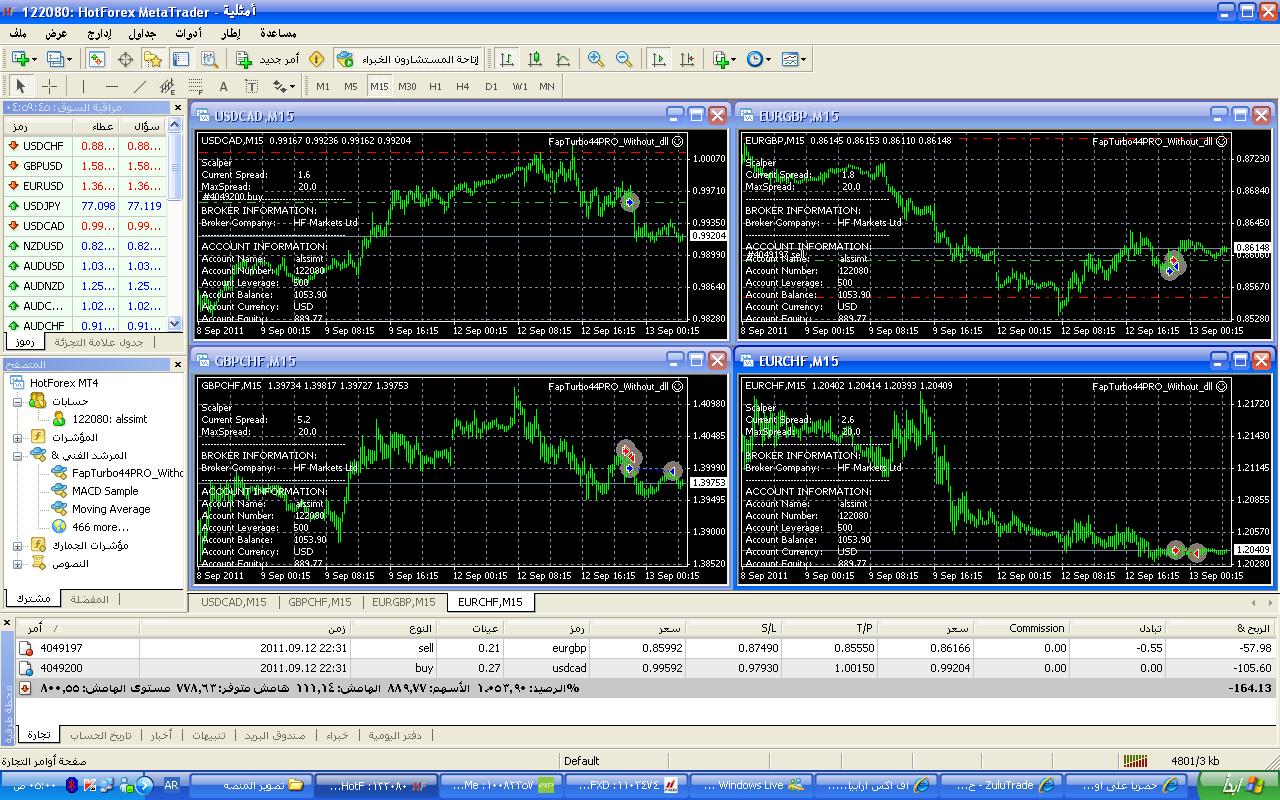
Task: Select the horizontal line drawing tool
Action: pos(111,86)
